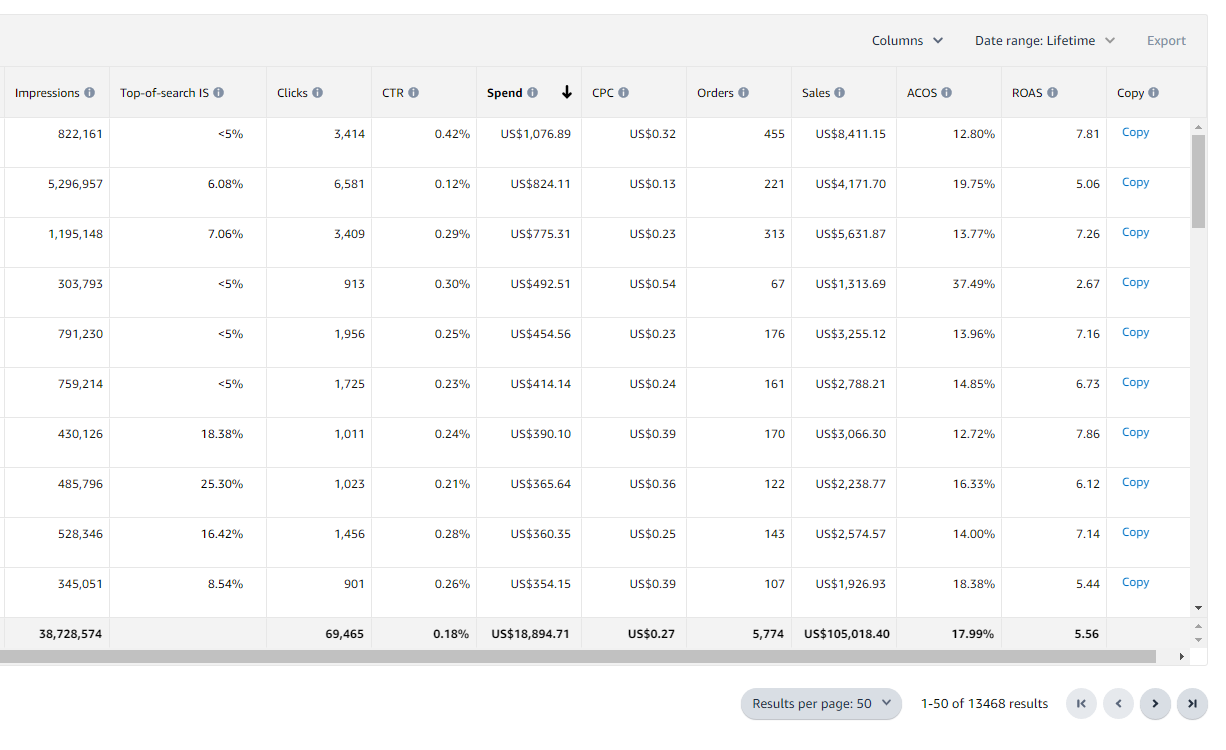Click the 1-50 of 13468 results text
The image size is (1226, 750).
pyautogui.click(x=984, y=704)
